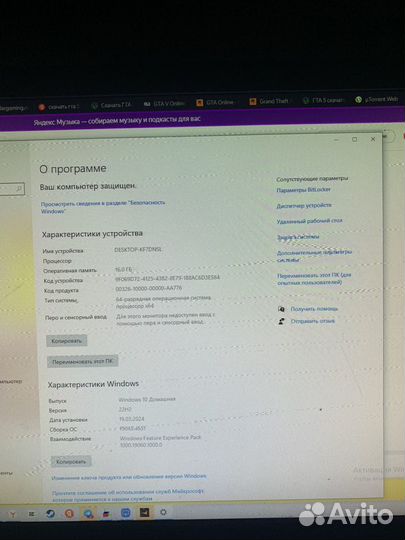This screenshot has height=540, width=405.
Task: Click the Яндекс Музыка purple banner
Action: click(x=202, y=120)
